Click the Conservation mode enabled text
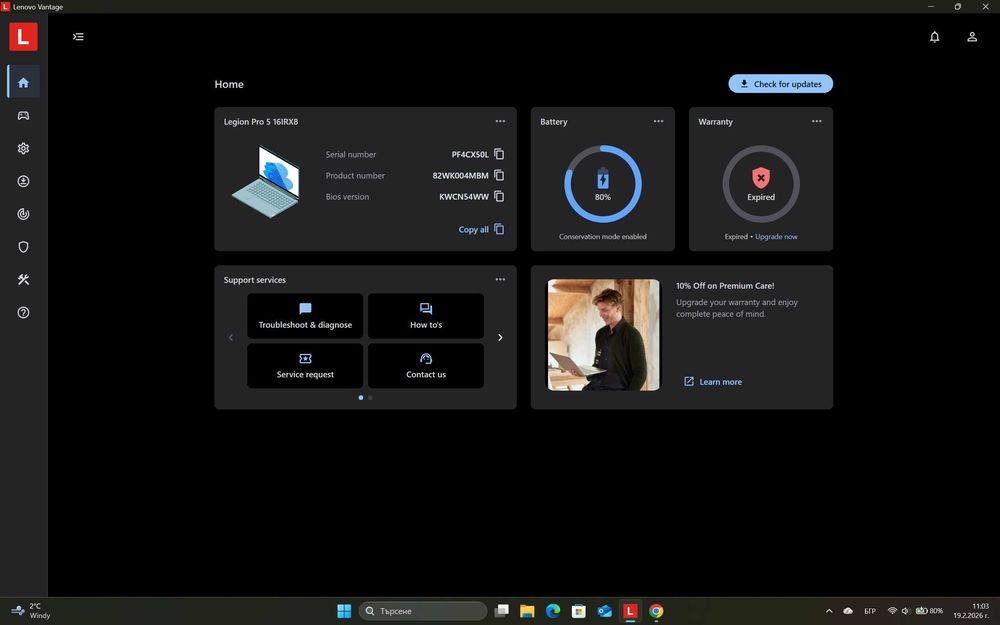The image size is (1000, 625). tap(603, 237)
